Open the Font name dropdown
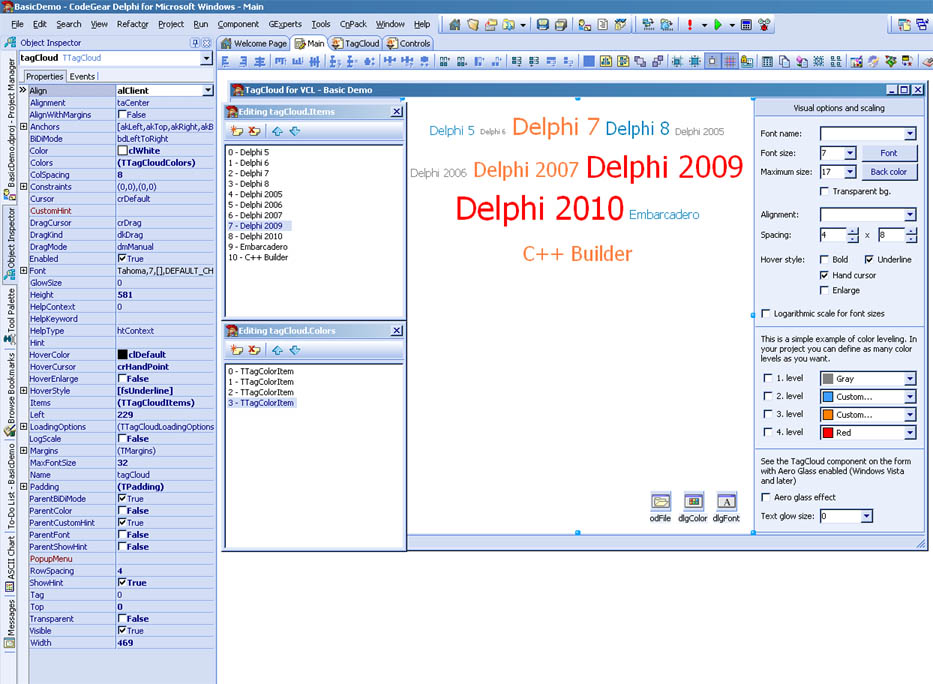933x684 pixels. tap(910, 134)
